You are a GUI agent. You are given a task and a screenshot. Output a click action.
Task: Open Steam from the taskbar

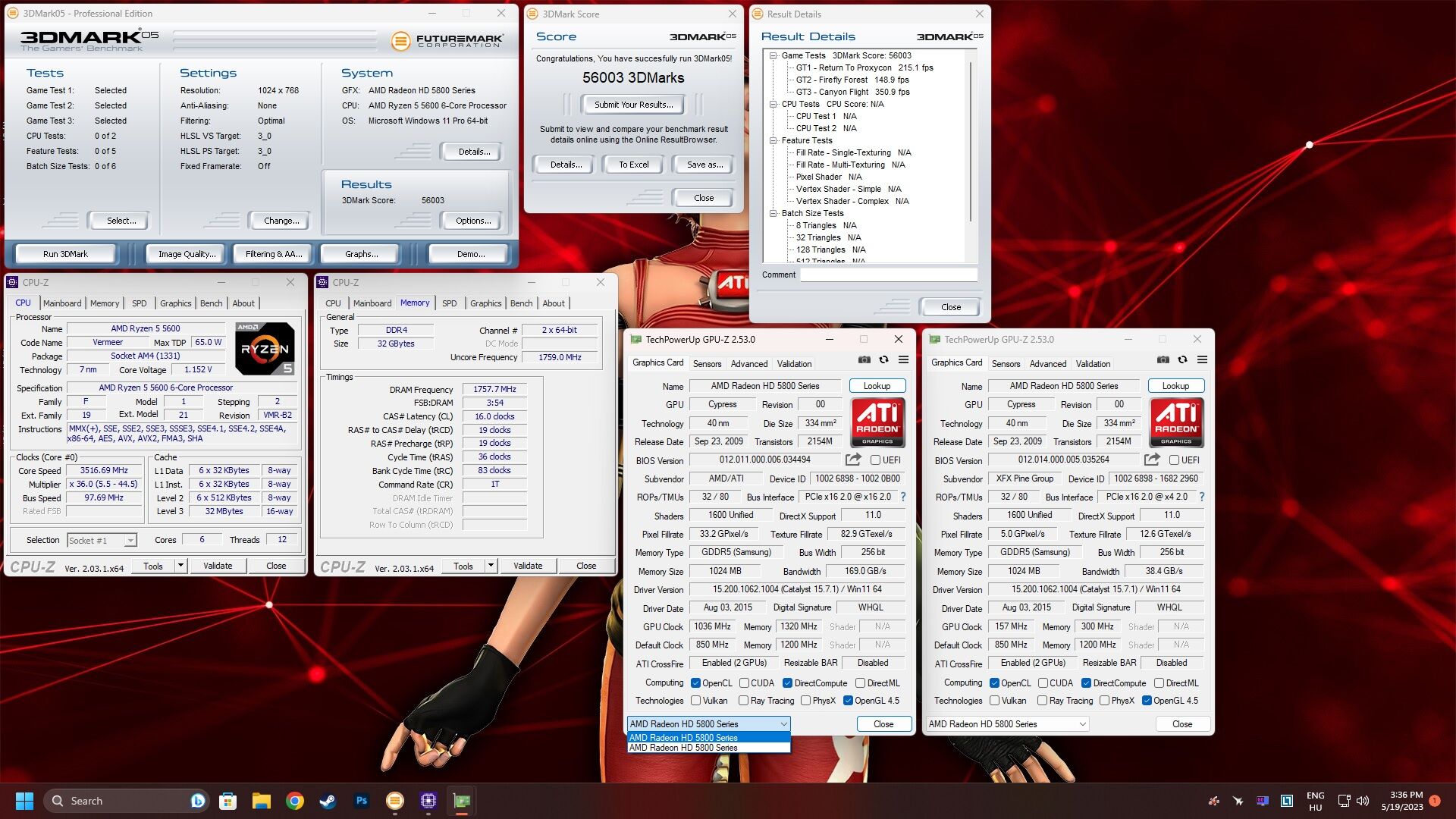pos(328,801)
